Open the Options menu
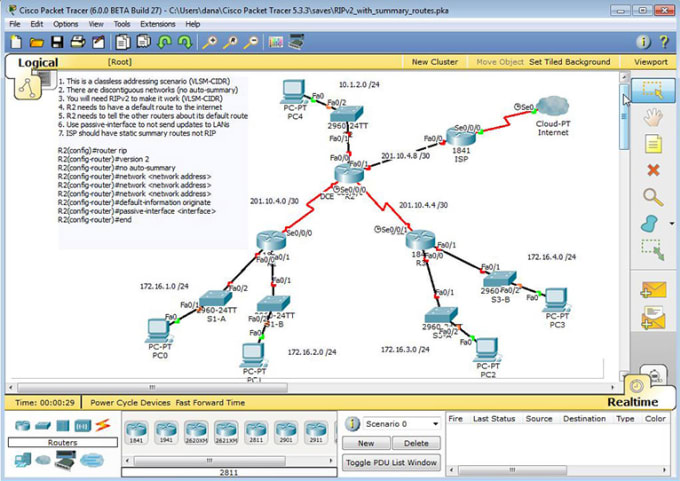This screenshot has height=481, width=680. pyautogui.click(x=65, y=24)
